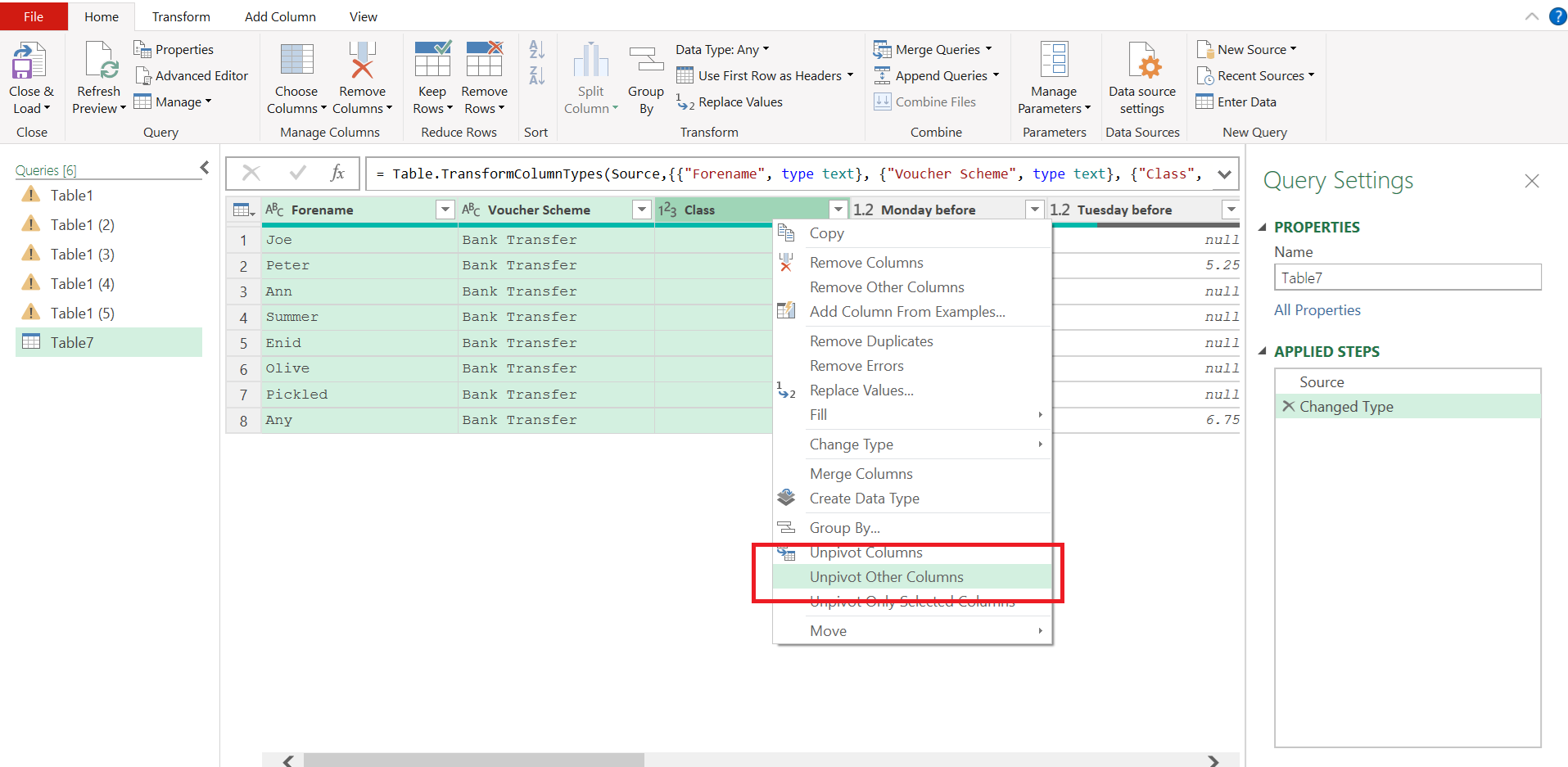The image size is (1568, 767).
Task: Click the formula bar fx icon
Action: (337, 174)
